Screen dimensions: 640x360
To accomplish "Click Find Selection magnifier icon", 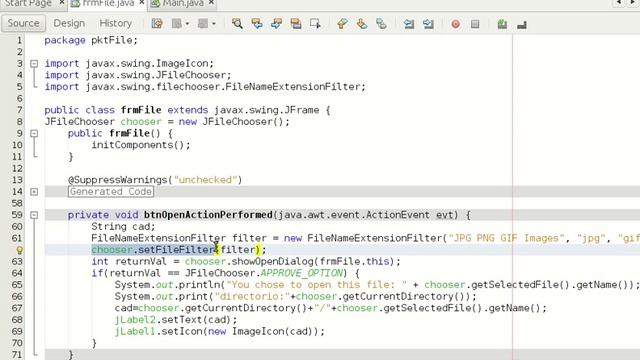I will coord(237,24).
